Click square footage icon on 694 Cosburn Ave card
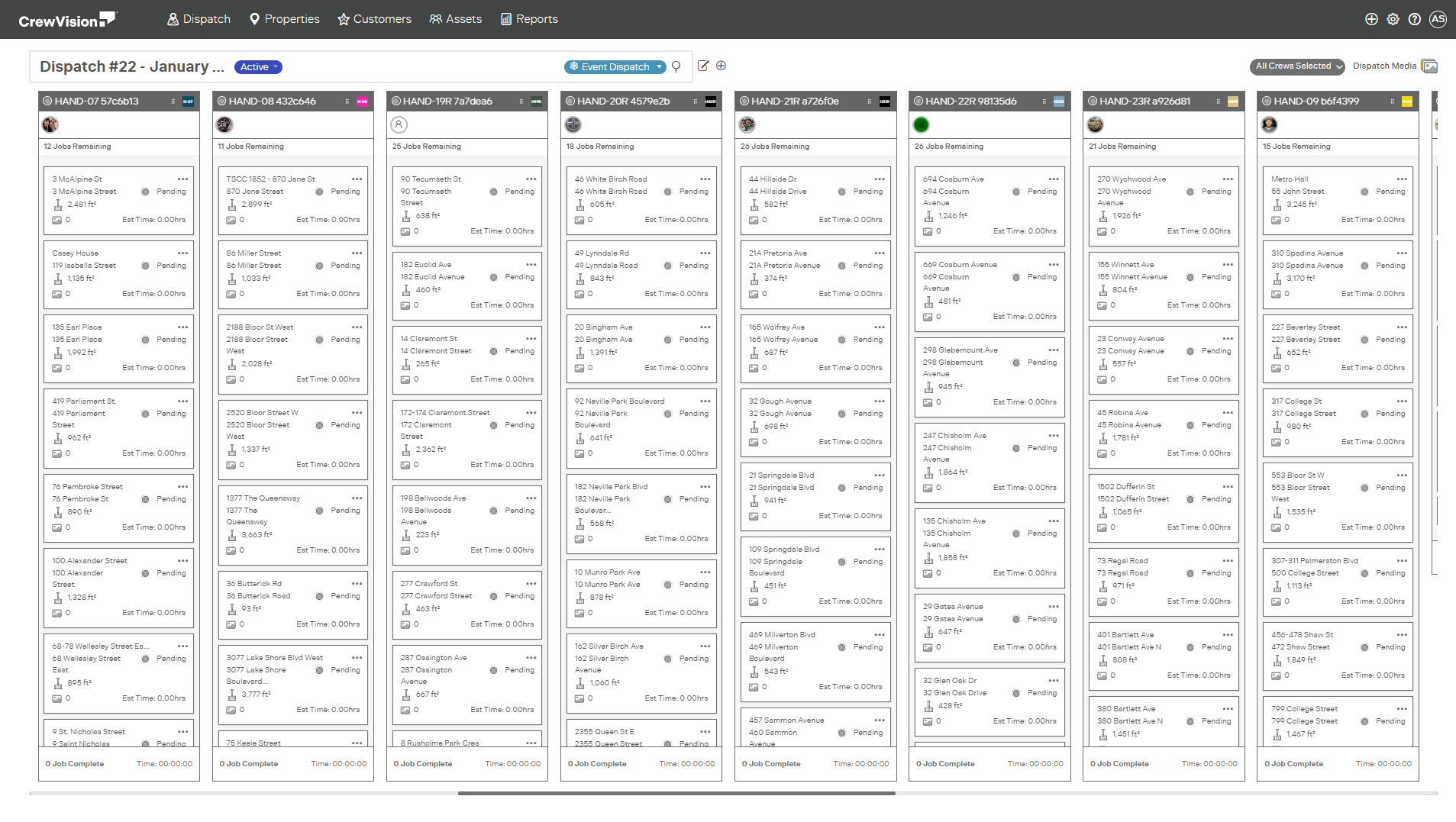This screenshot has width=1456, height=822. tap(928, 216)
